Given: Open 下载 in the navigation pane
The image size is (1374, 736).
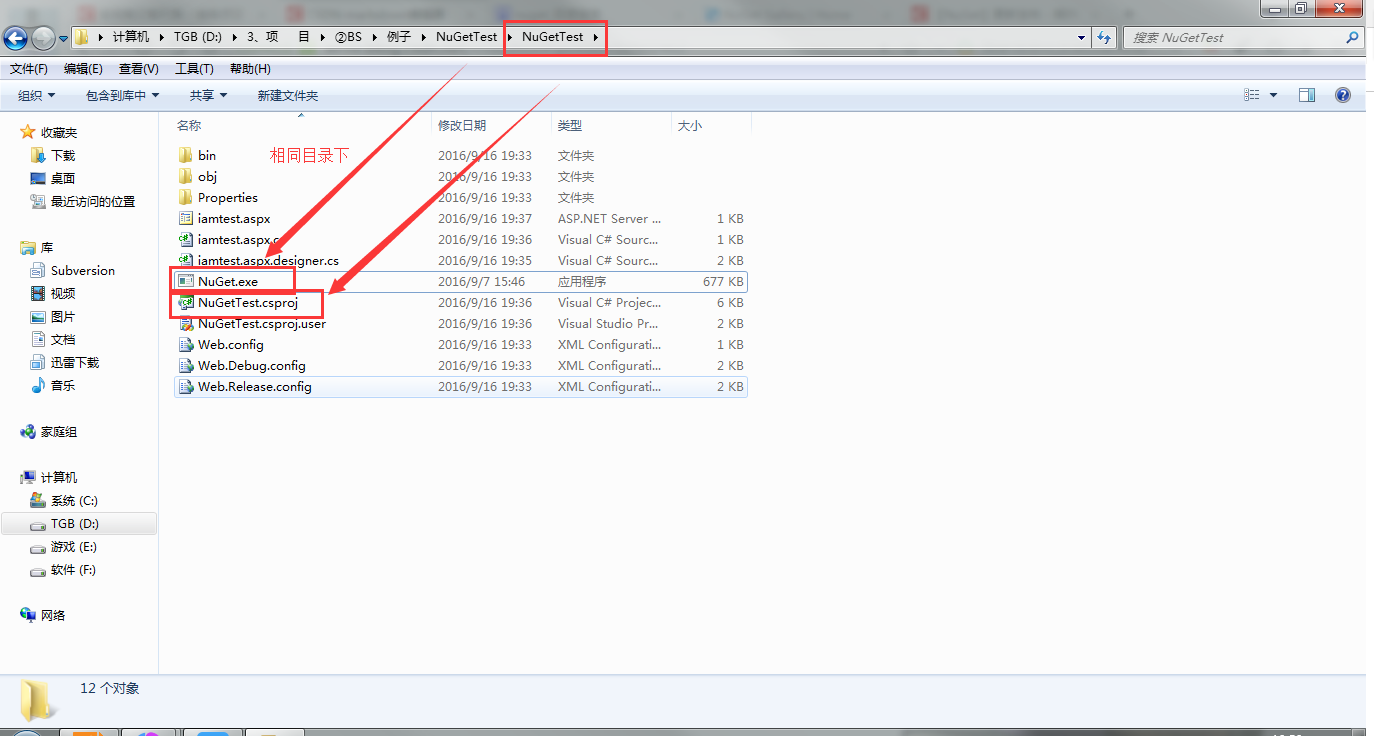Looking at the screenshot, I should [63, 155].
